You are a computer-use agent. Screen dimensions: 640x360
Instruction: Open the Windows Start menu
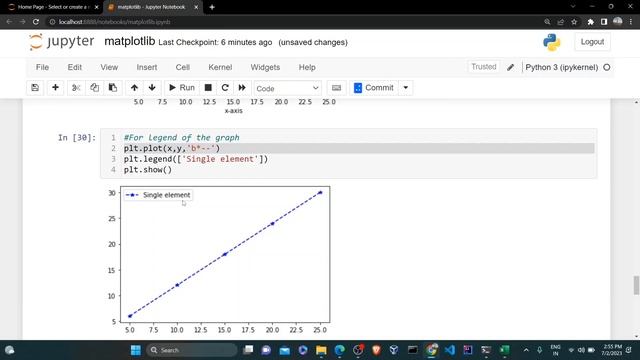136,350
